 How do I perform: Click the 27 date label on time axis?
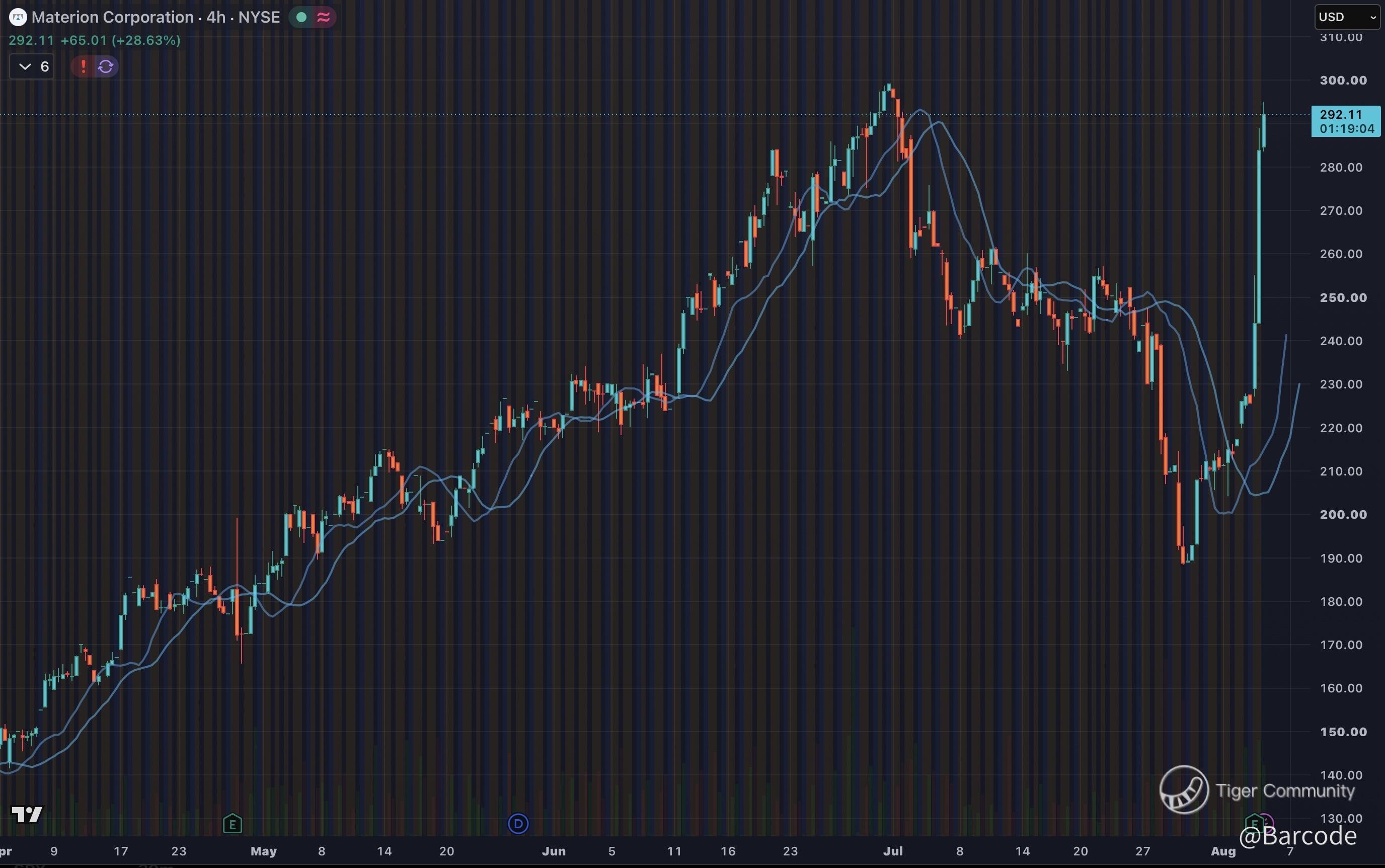tap(1143, 851)
